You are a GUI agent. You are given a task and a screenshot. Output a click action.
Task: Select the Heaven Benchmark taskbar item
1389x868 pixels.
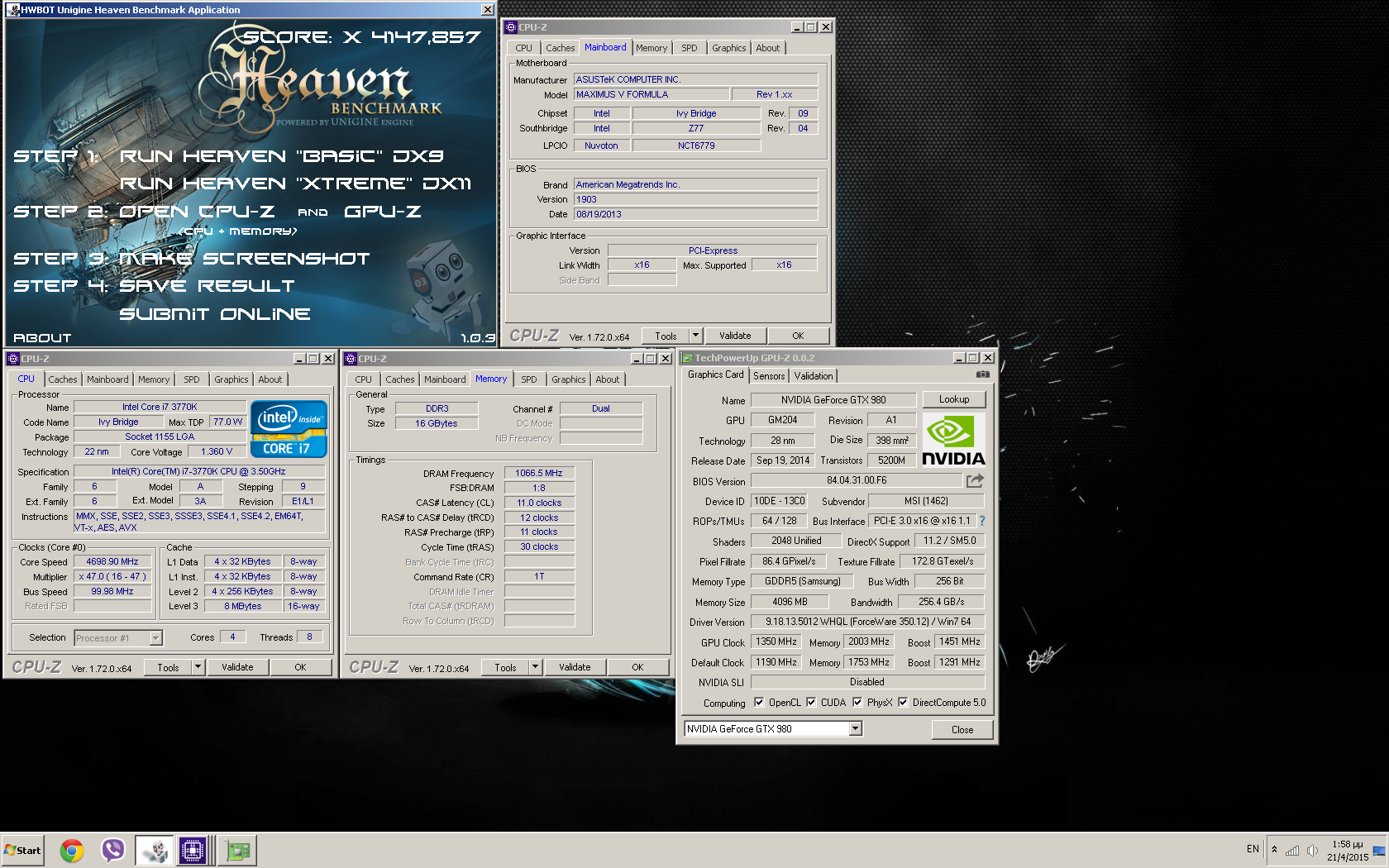click(x=154, y=850)
